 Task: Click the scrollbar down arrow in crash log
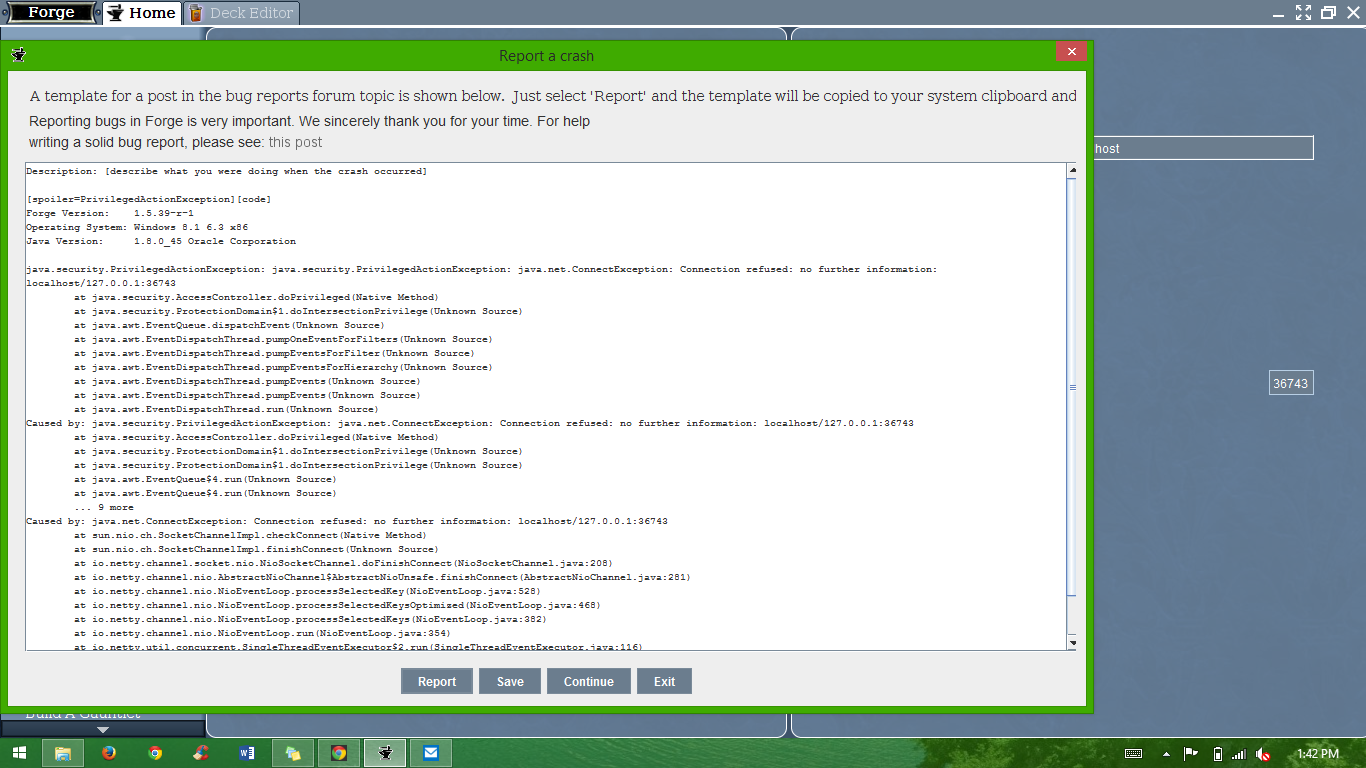1072,641
